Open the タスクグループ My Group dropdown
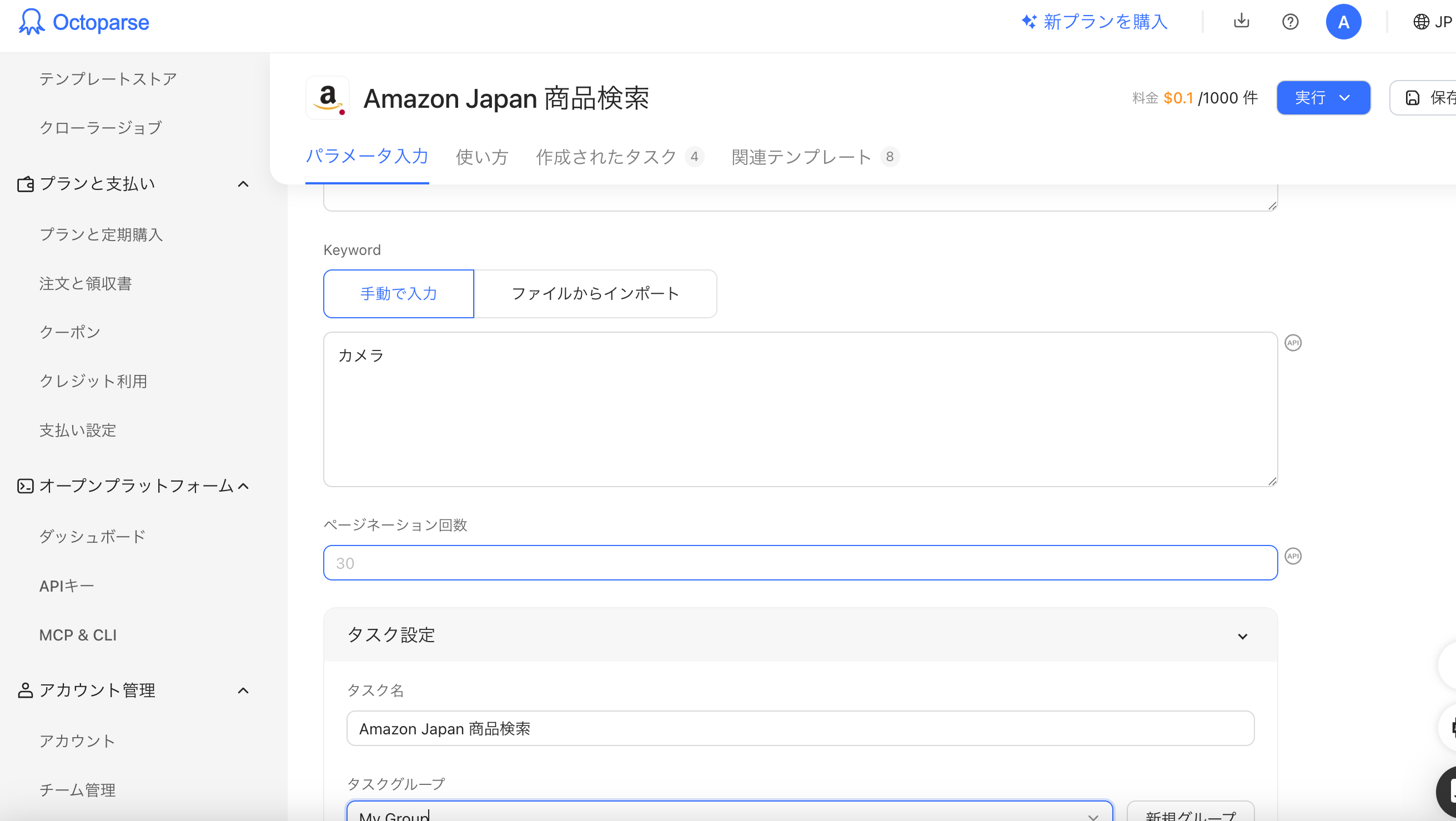This screenshot has width=1456, height=821. pyautogui.click(x=730, y=812)
